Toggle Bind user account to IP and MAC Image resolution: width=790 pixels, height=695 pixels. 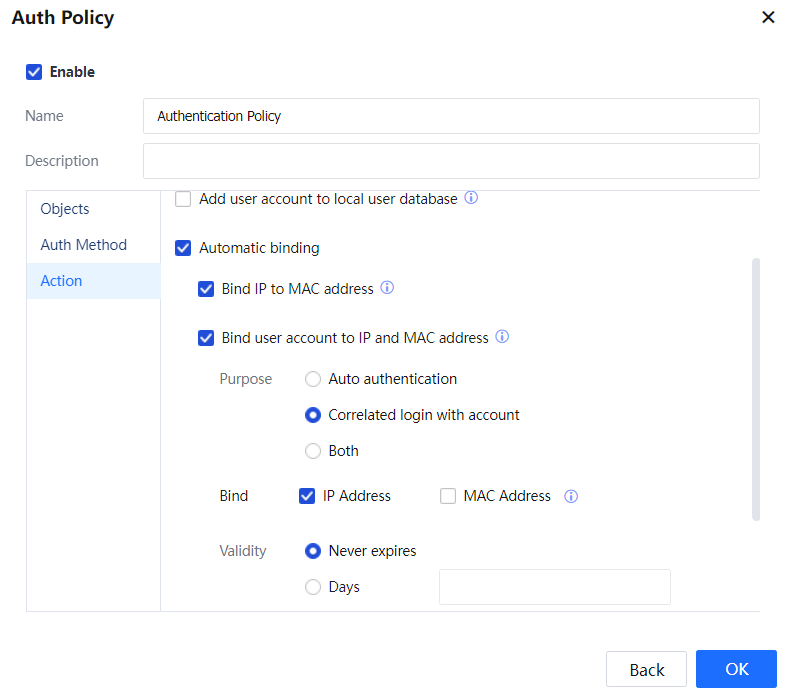click(206, 338)
